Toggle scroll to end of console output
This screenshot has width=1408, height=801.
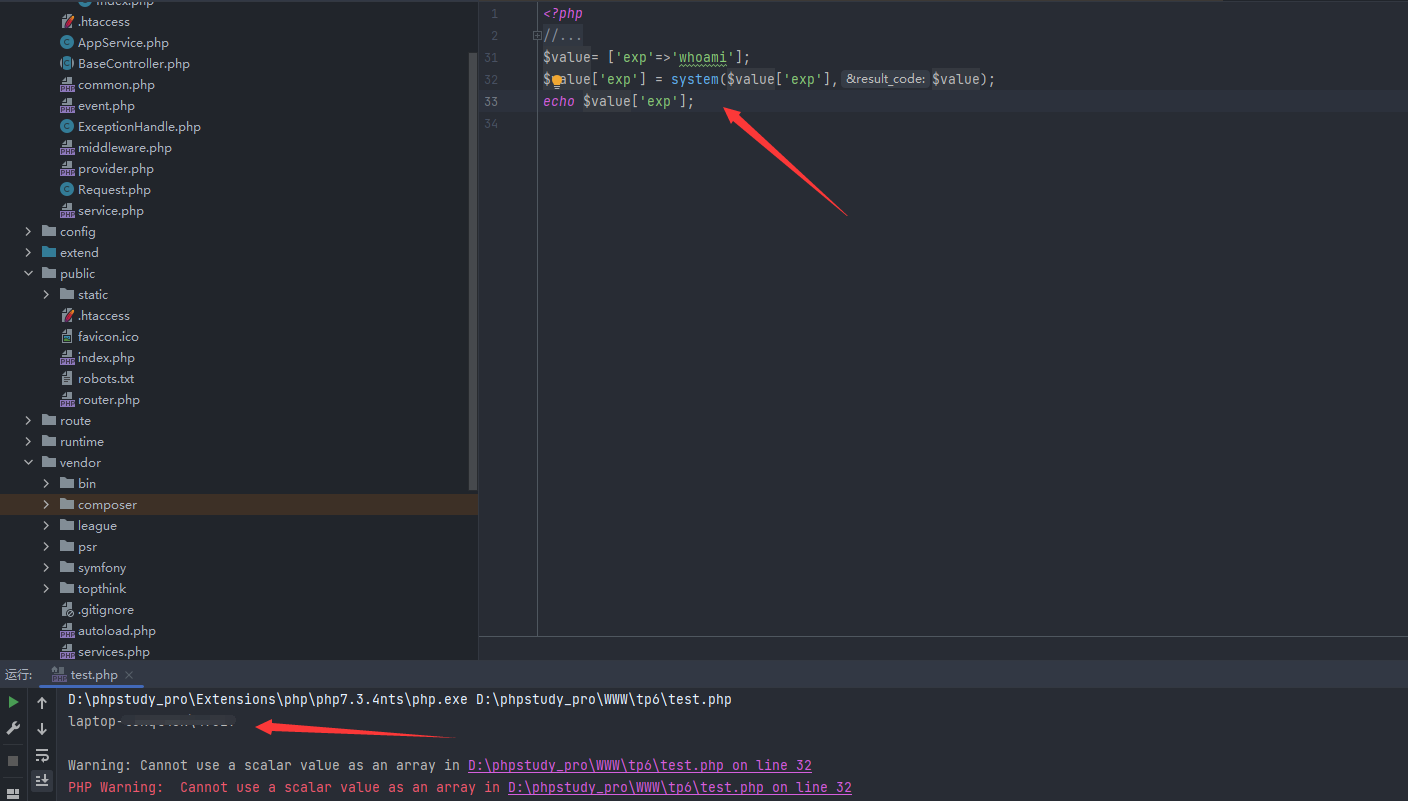42,780
